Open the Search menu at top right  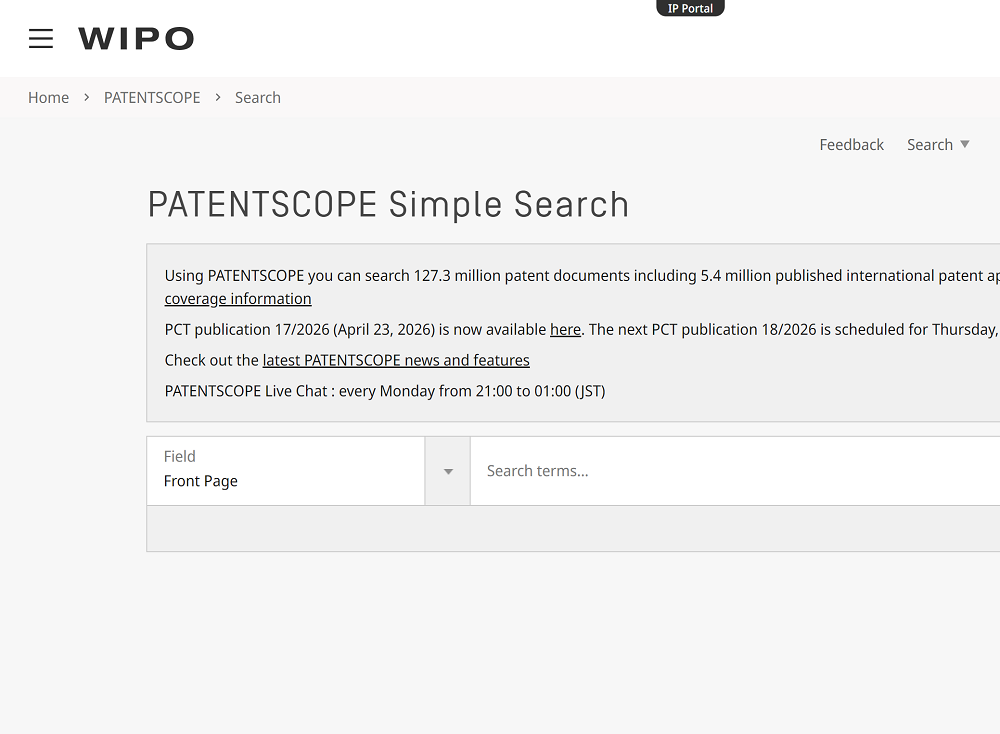click(929, 145)
